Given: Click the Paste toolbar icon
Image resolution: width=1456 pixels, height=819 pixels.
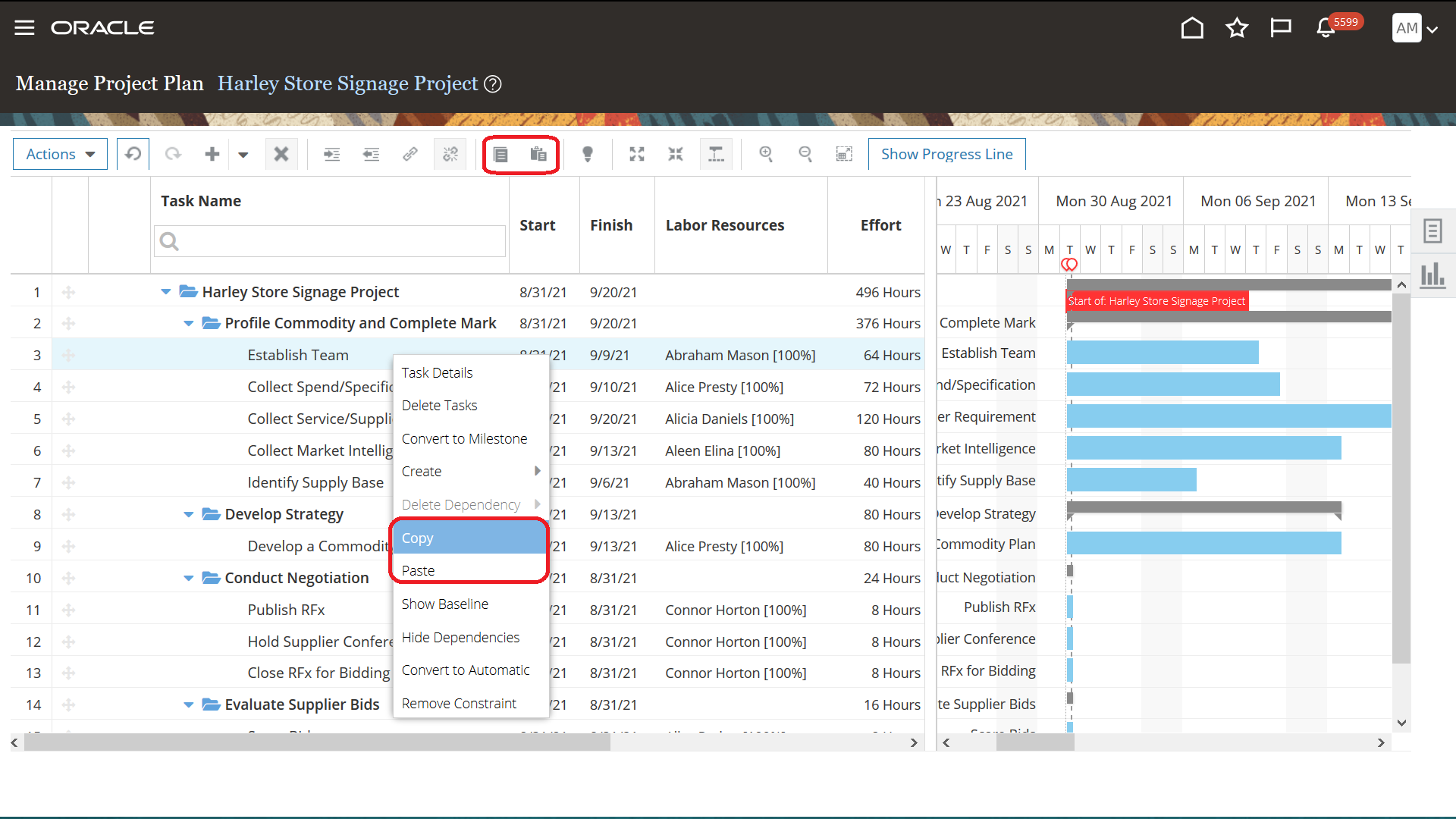Looking at the screenshot, I should 538,154.
